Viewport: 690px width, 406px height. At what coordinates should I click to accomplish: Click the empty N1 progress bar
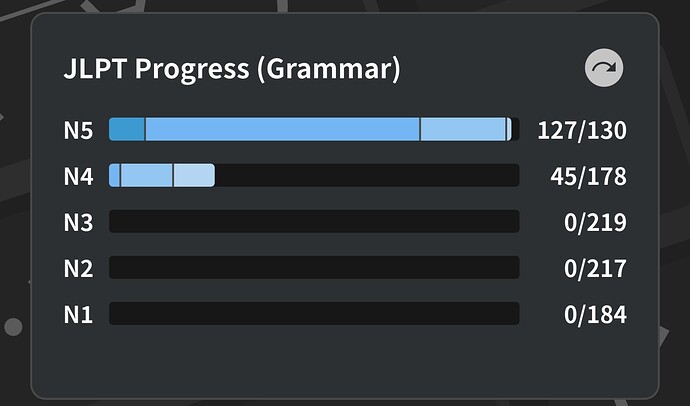[x=314, y=314]
